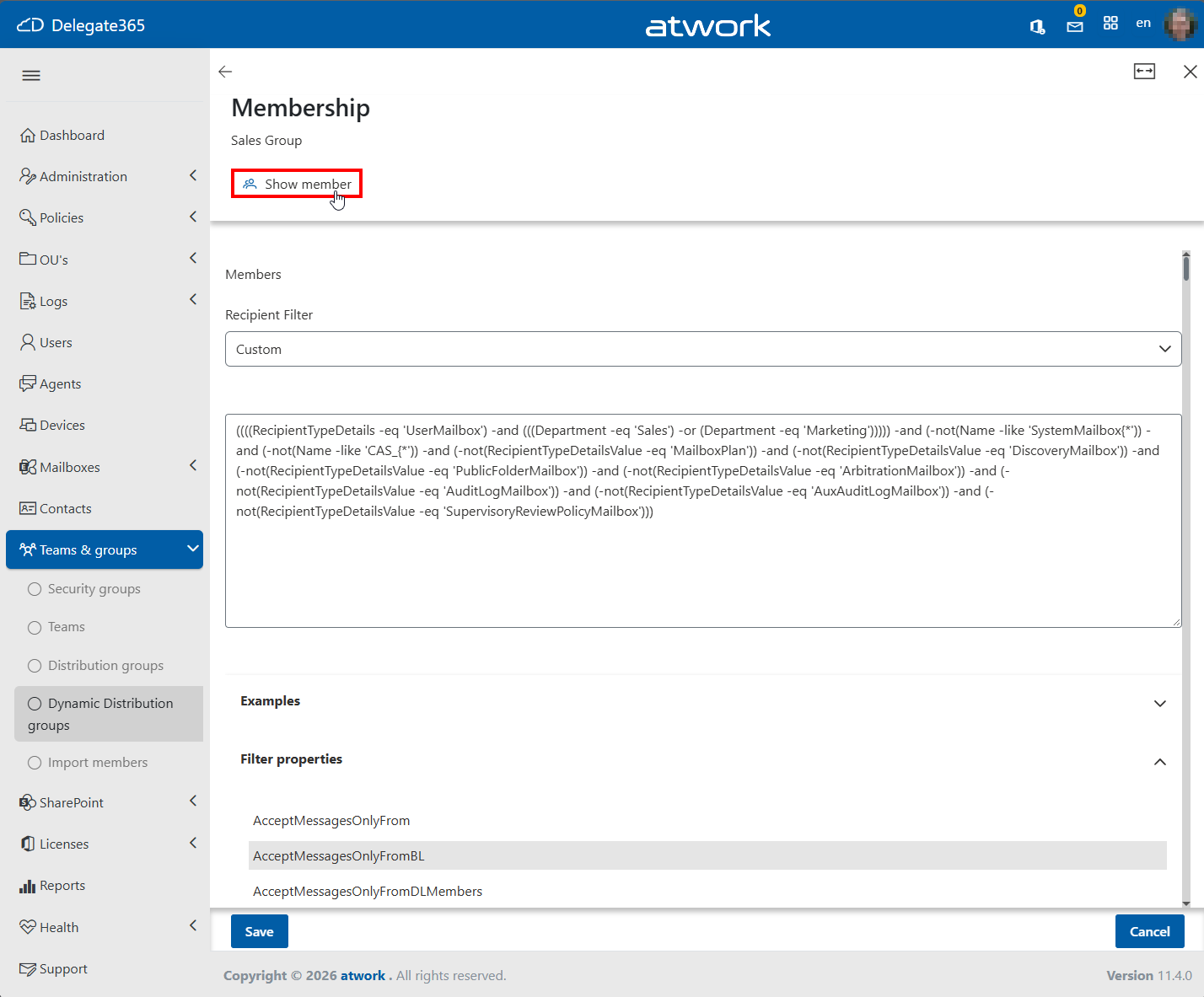Image resolution: width=1204 pixels, height=997 pixels.
Task: Click the Show member button
Action: (x=297, y=184)
